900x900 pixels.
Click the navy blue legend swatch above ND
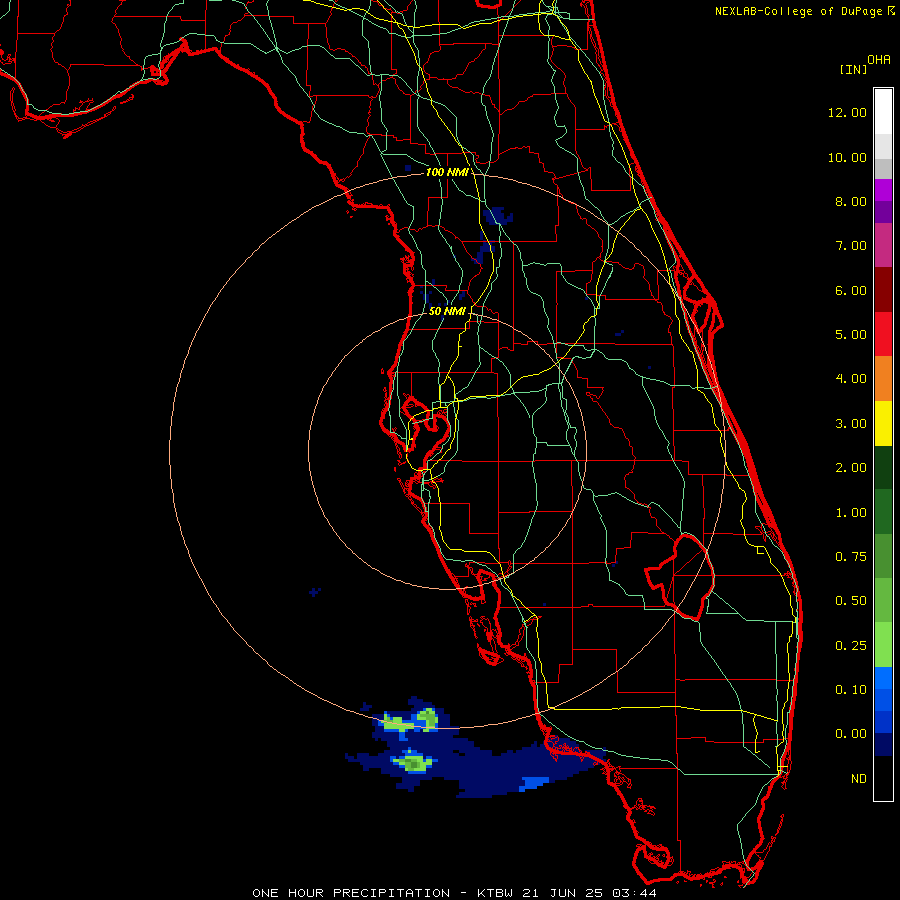coord(883,745)
